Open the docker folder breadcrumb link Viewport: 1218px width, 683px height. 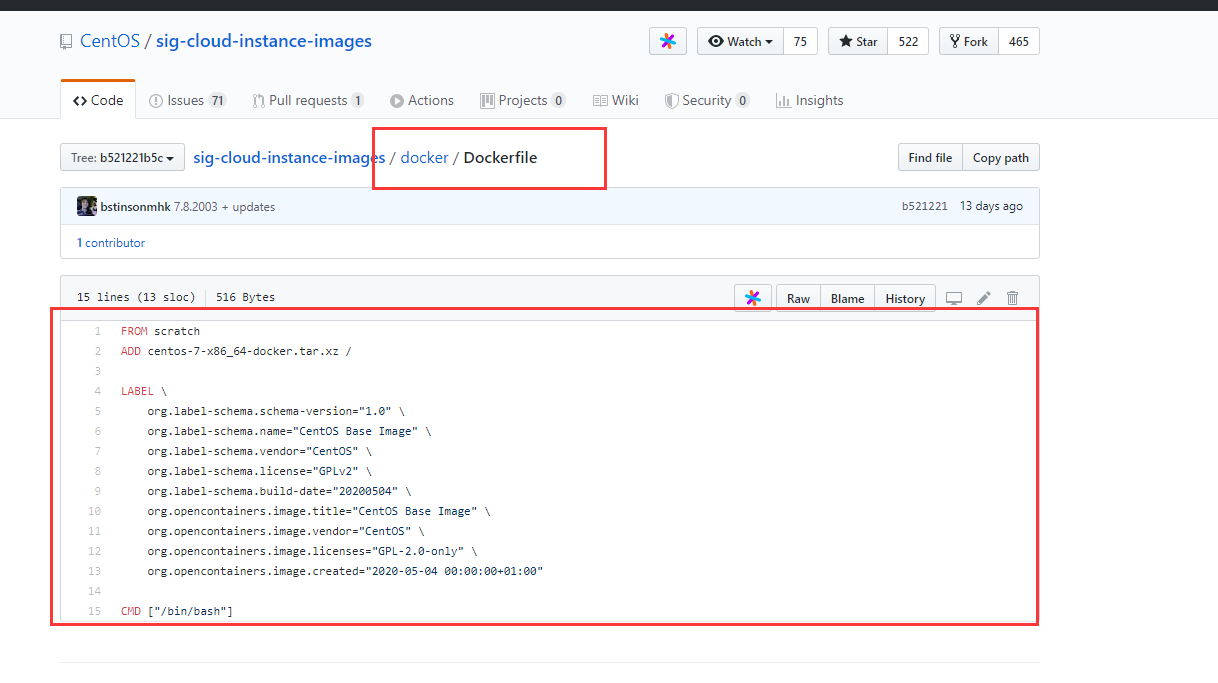click(x=424, y=158)
